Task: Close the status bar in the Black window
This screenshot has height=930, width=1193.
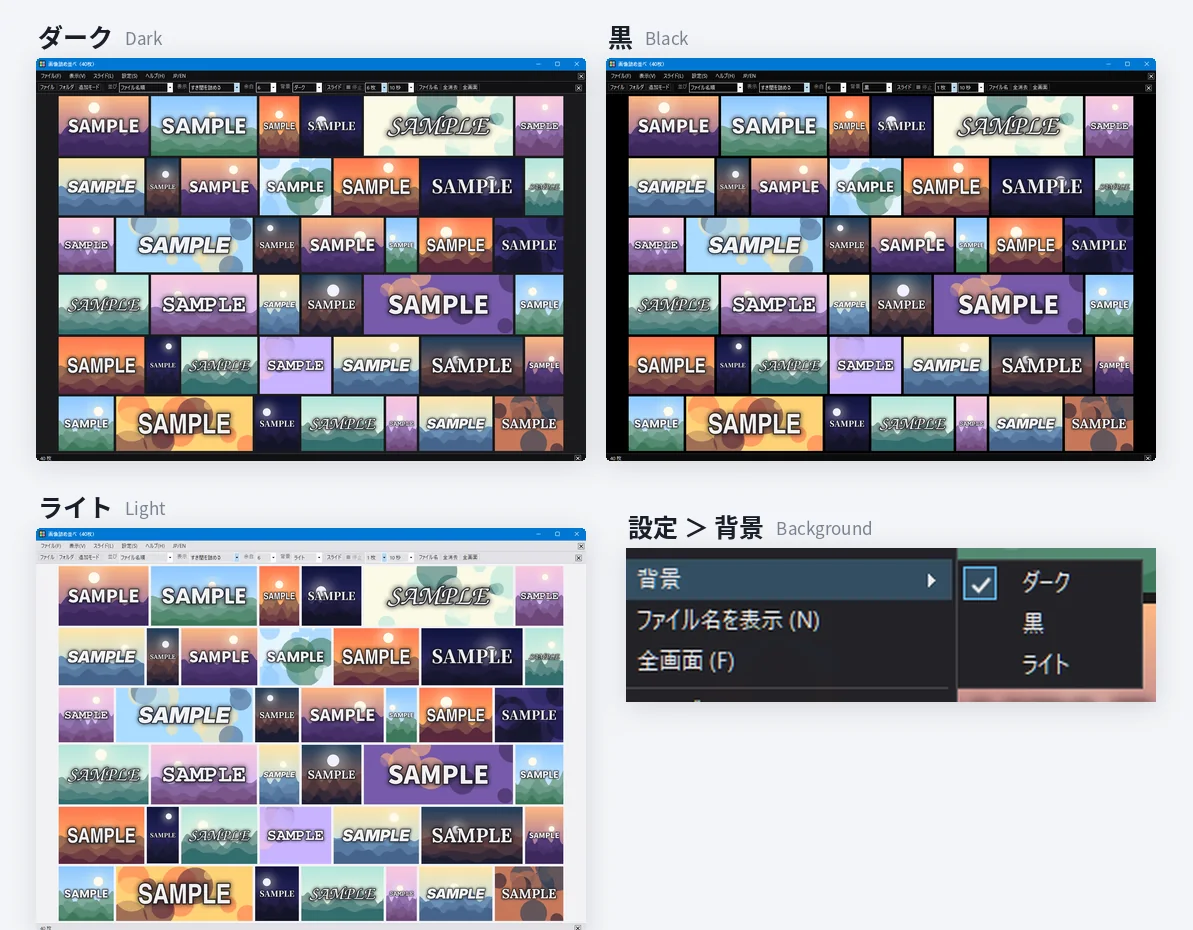Action: pos(1148,457)
